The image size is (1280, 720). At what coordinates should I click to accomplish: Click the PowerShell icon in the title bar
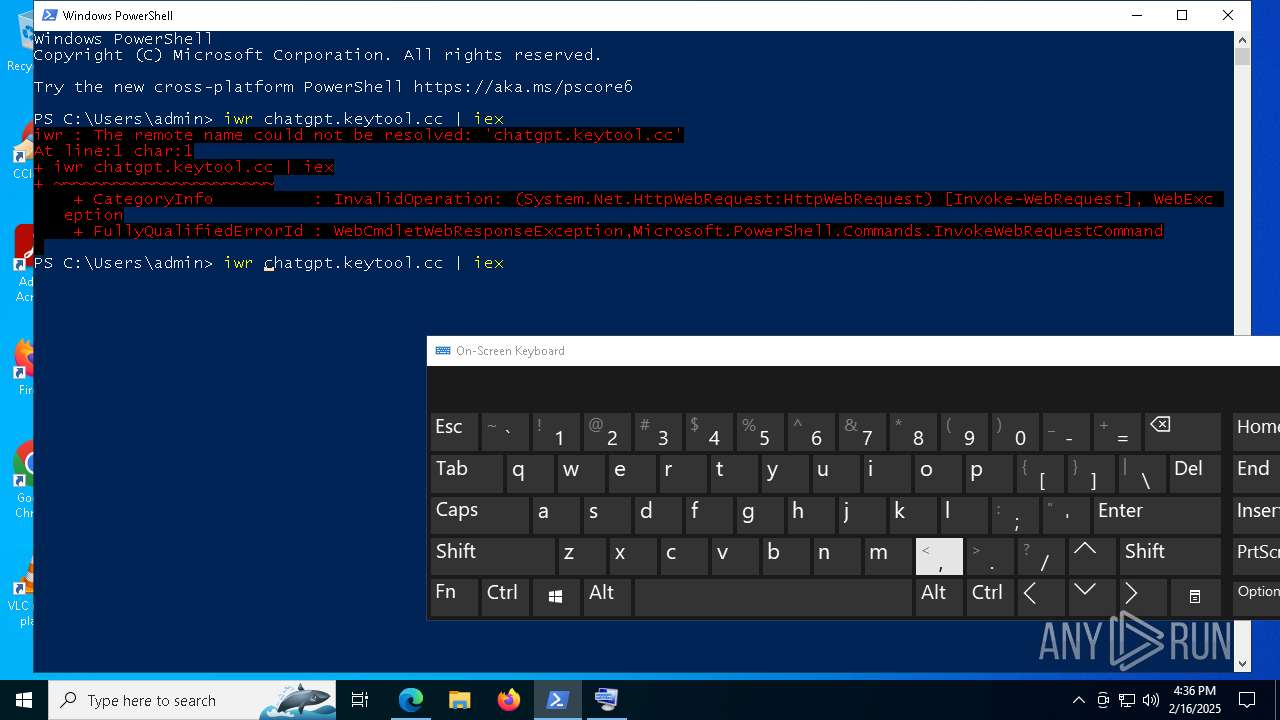pos(49,15)
